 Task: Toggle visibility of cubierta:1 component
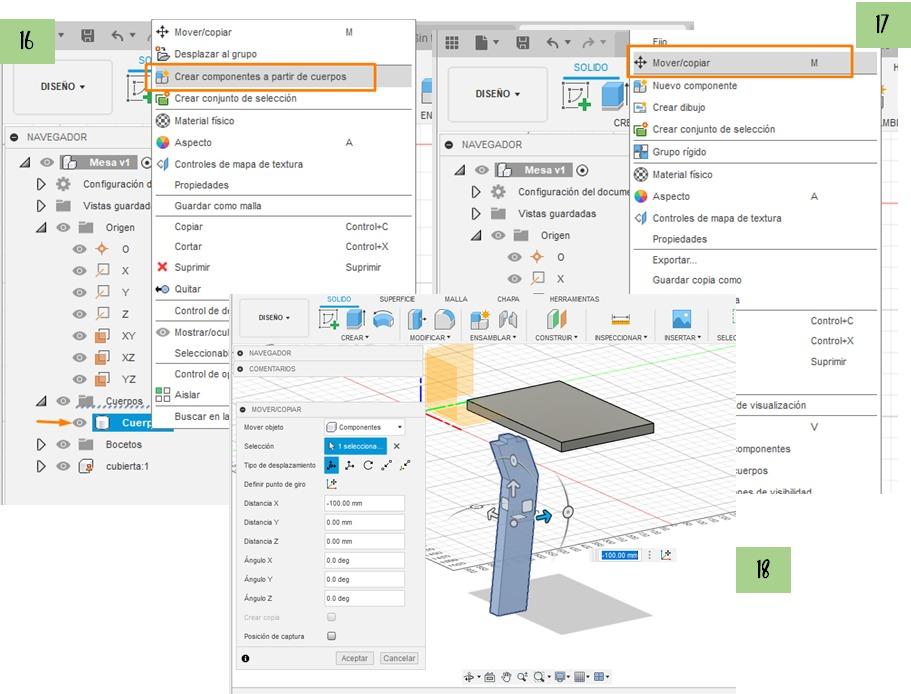63,466
